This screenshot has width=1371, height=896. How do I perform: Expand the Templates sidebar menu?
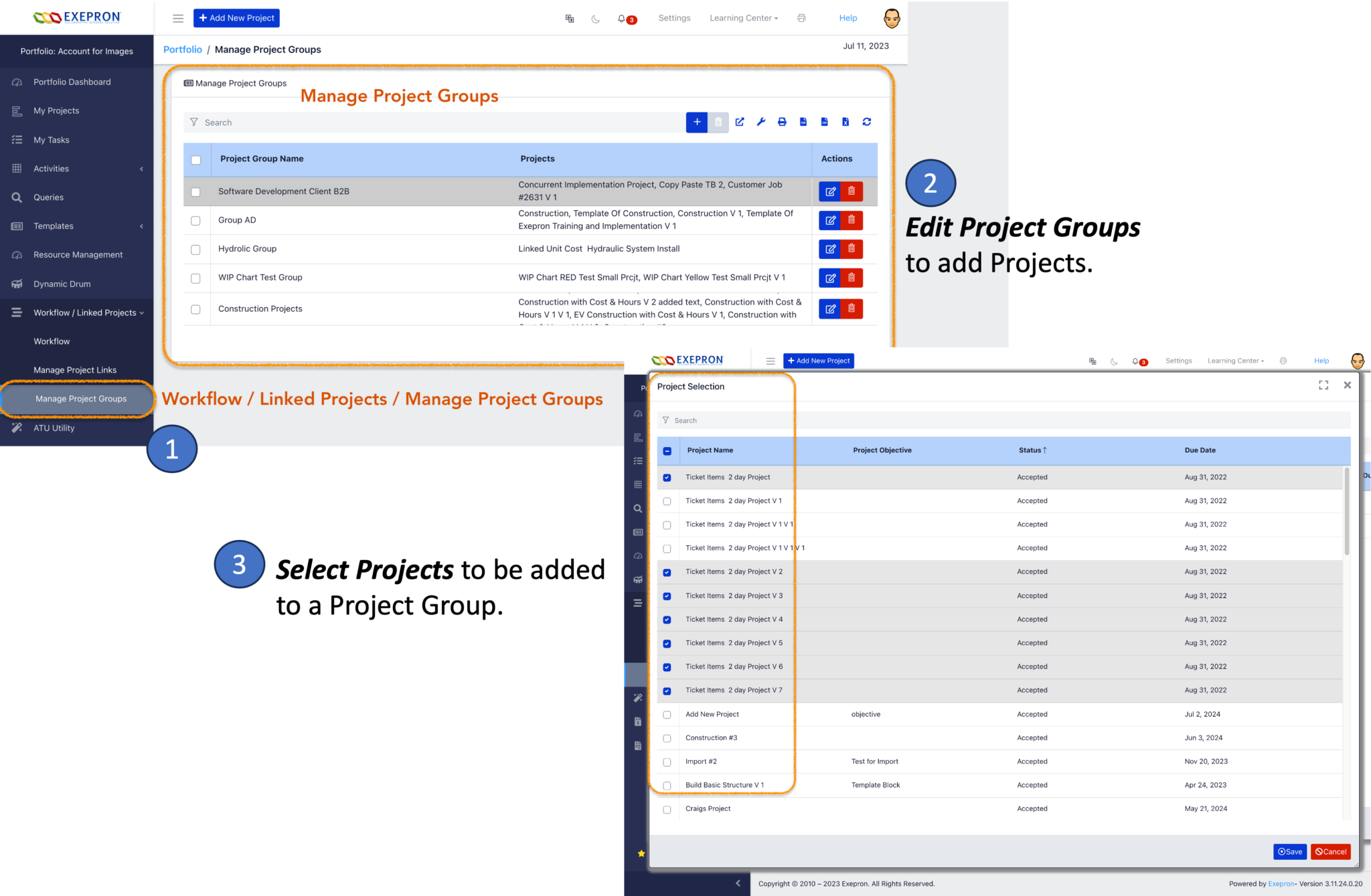(76, 226)
